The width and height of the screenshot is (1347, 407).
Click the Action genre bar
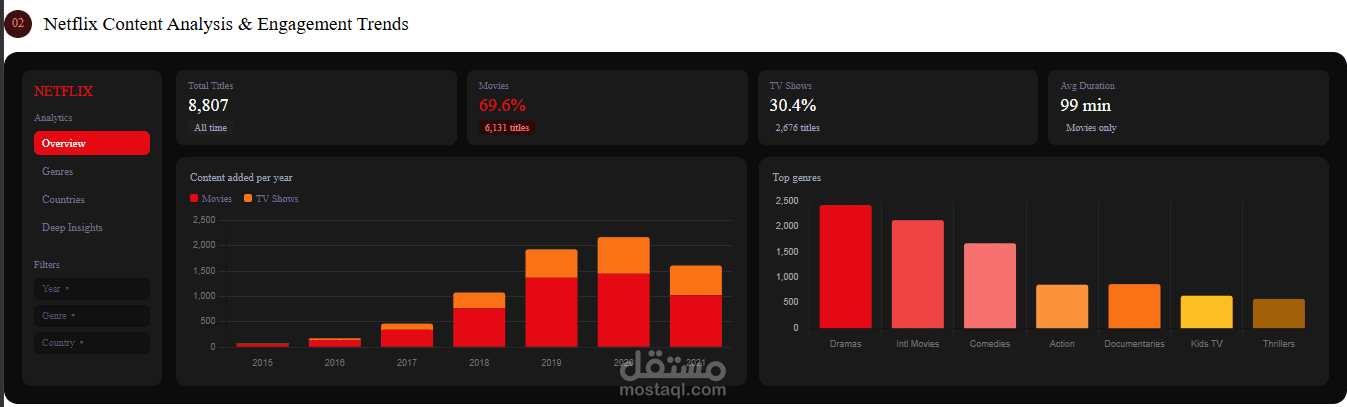click(1062, 306)
